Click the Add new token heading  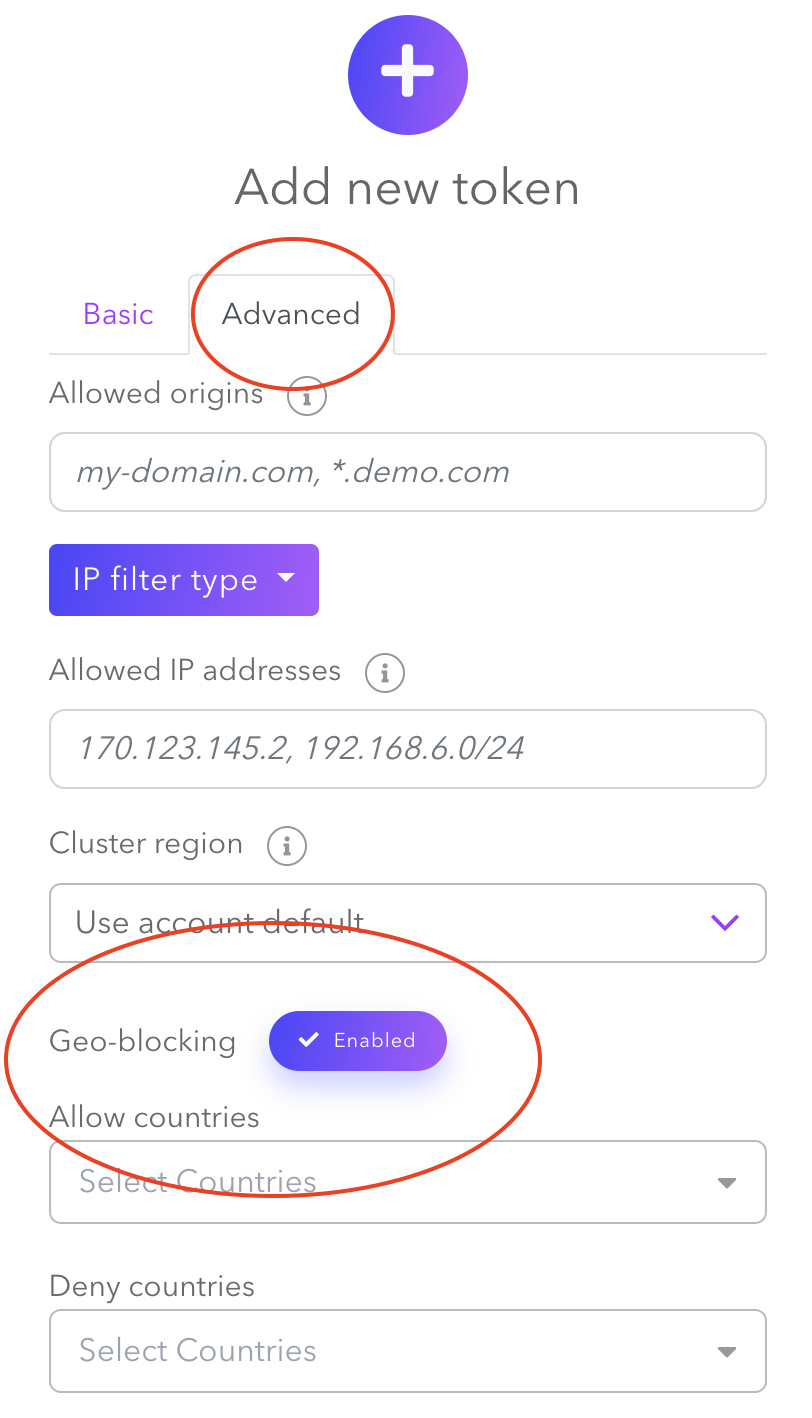[x=407, y=188]
